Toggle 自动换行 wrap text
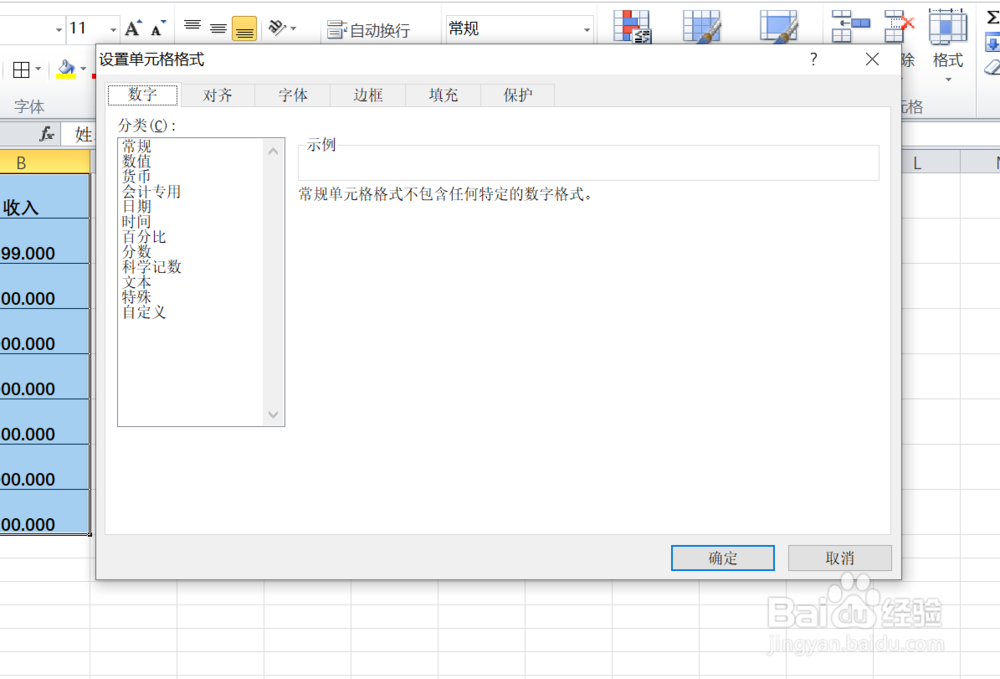 368,30
